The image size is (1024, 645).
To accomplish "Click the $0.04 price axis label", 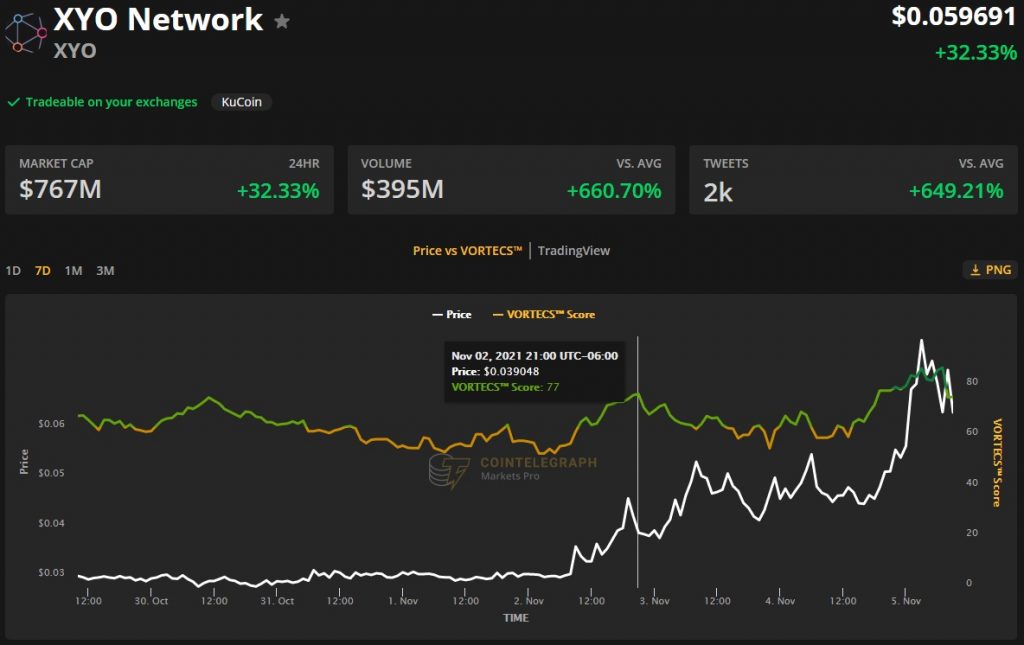I will pyautogui.click(x=52, y=523).
